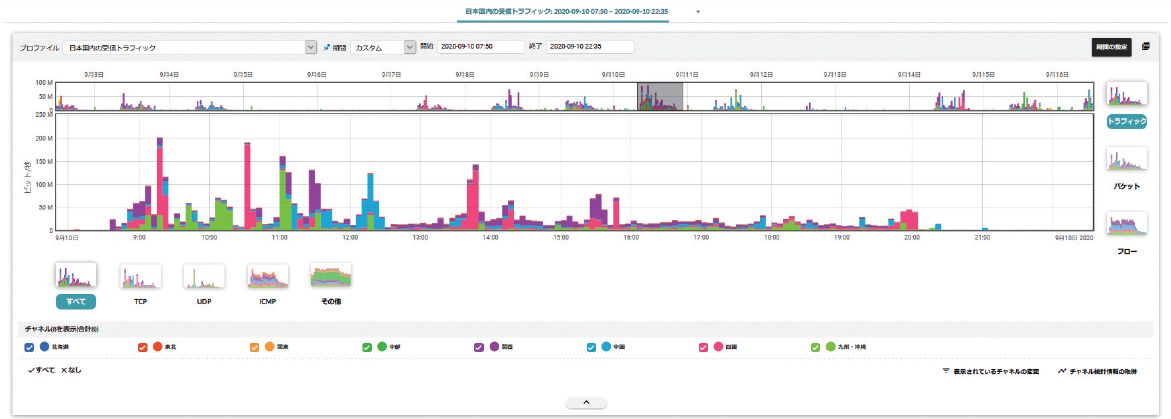Click the 期間の設定 button

tap(1111, 47)
